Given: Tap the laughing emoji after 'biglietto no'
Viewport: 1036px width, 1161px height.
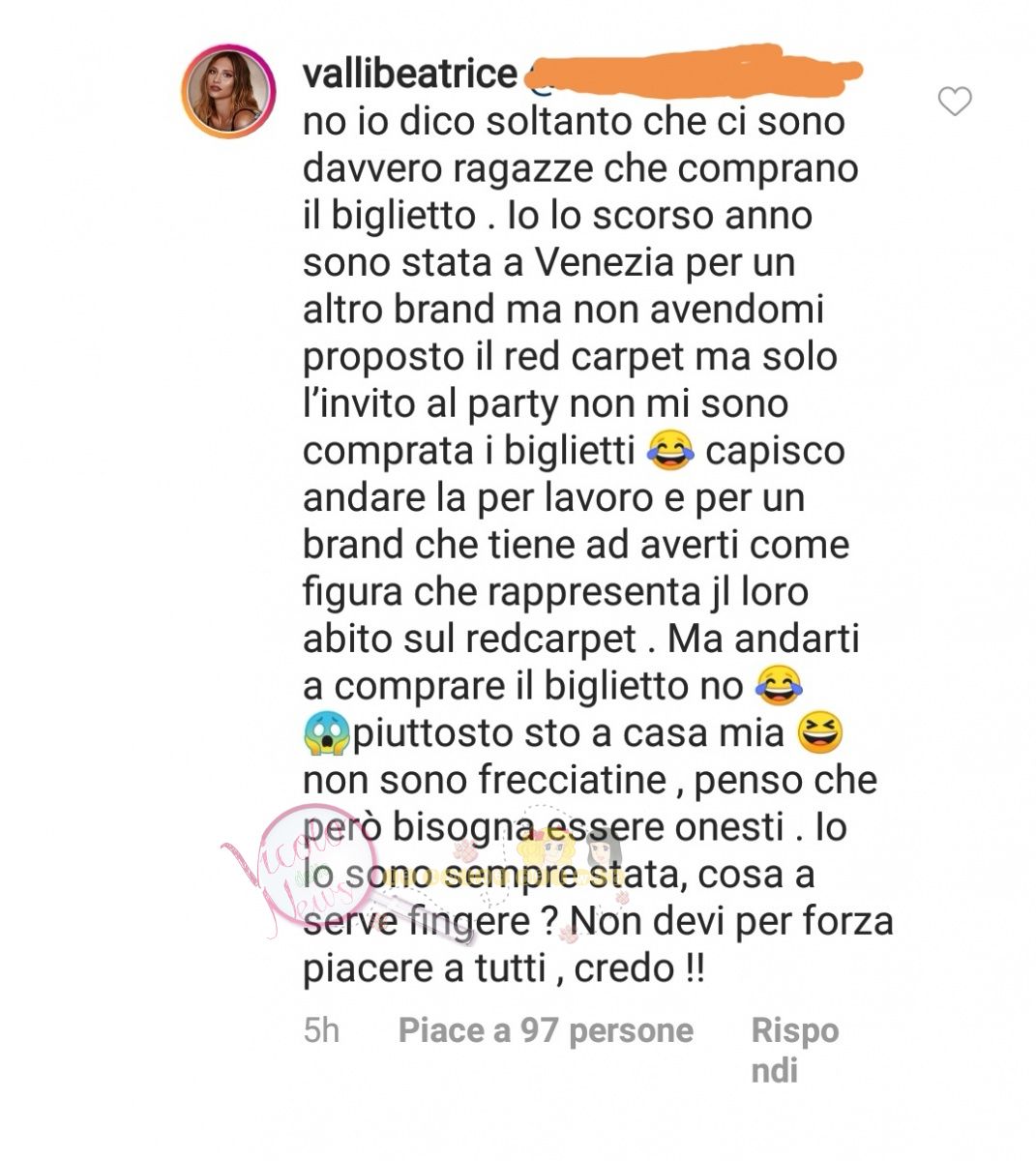Looking at the screenshot, I should 780,686.
